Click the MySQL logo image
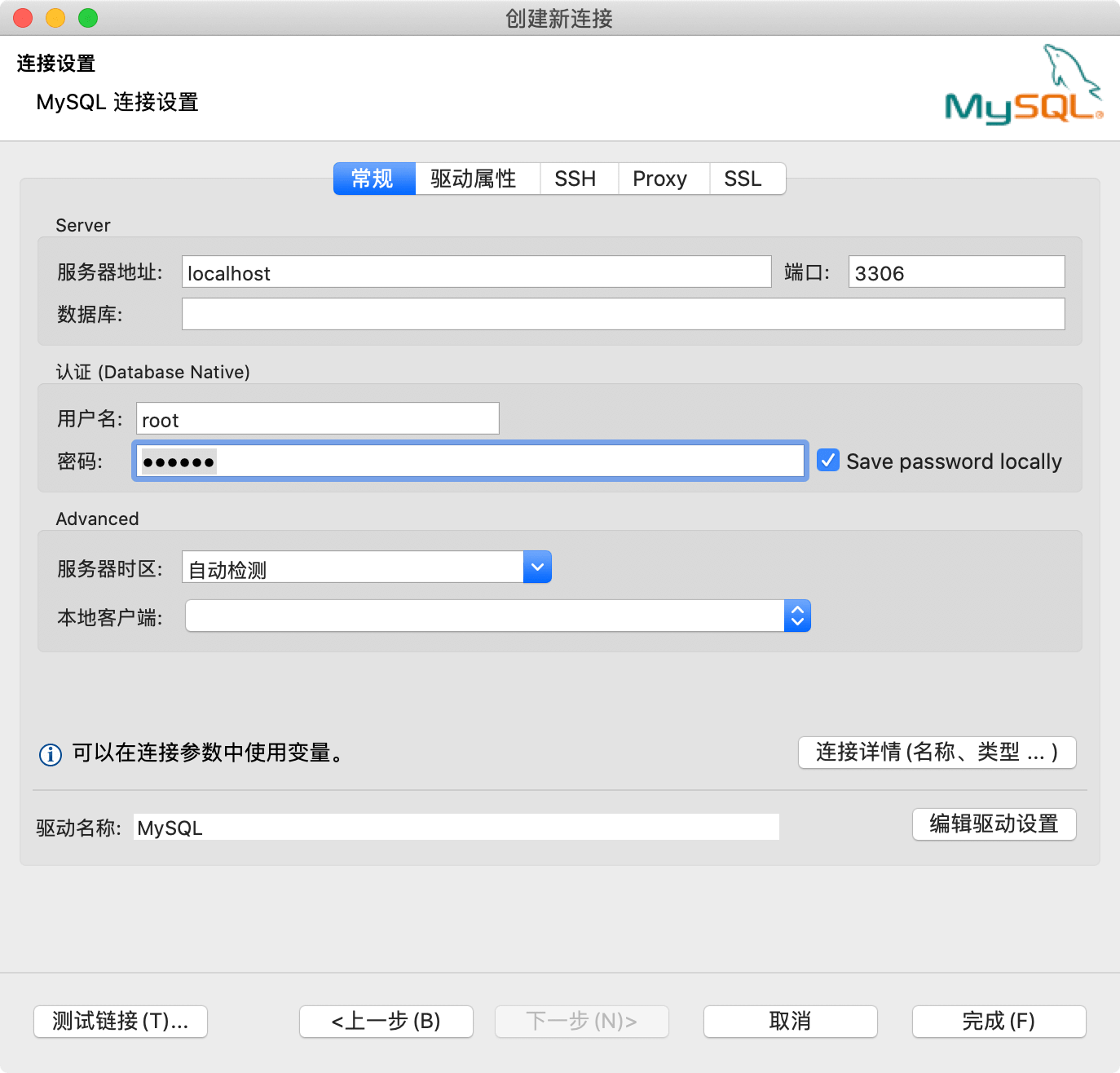1120x1073 pixels. point(1022,84)
